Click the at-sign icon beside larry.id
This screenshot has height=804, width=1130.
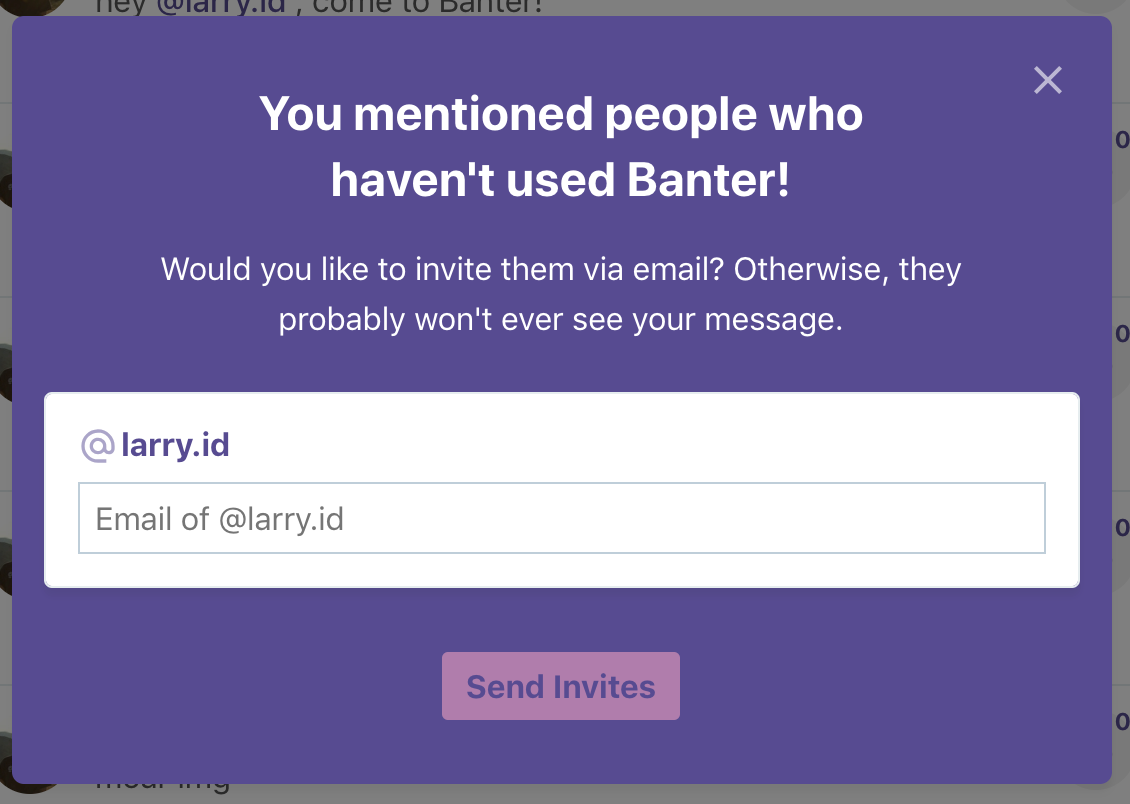pyautogui.click(x=97, y=445)
